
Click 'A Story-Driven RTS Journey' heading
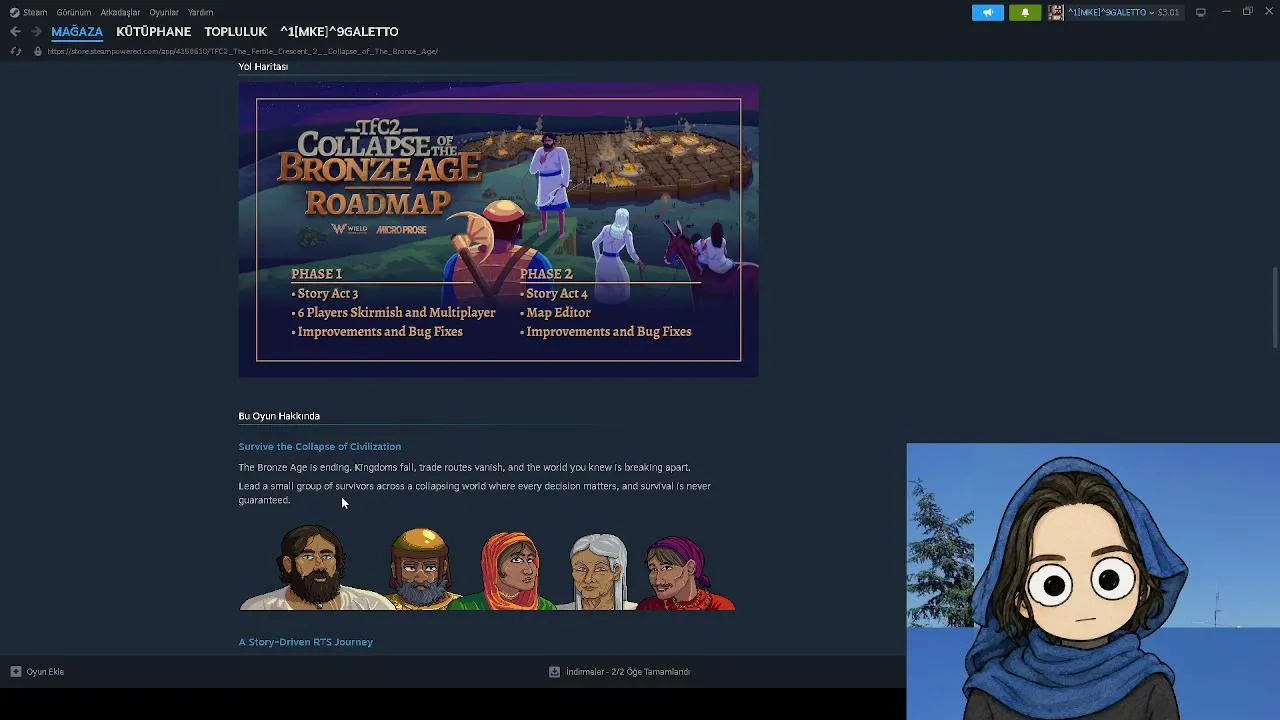tap(306, 642)
